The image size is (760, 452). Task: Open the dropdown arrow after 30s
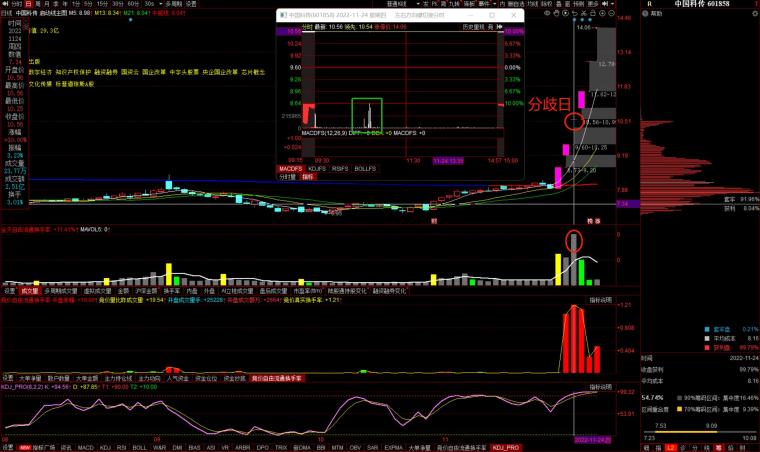tap(160, 3)
